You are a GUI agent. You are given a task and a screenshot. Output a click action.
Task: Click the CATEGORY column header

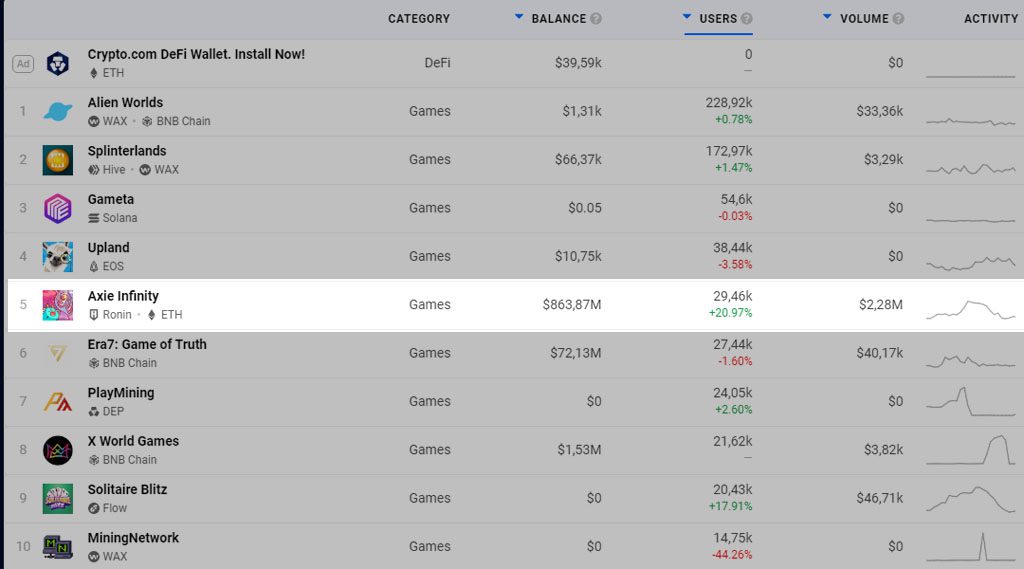(419, 19)
